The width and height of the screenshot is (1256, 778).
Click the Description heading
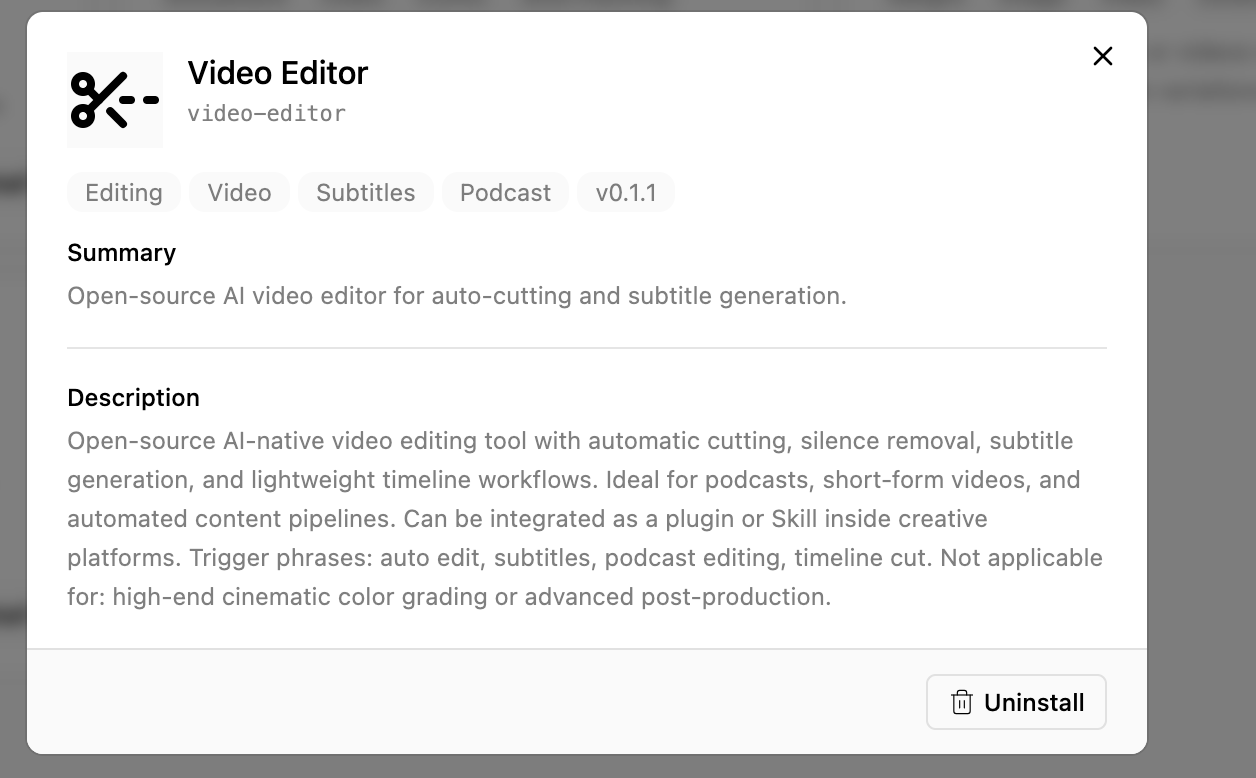pos(134,398)
